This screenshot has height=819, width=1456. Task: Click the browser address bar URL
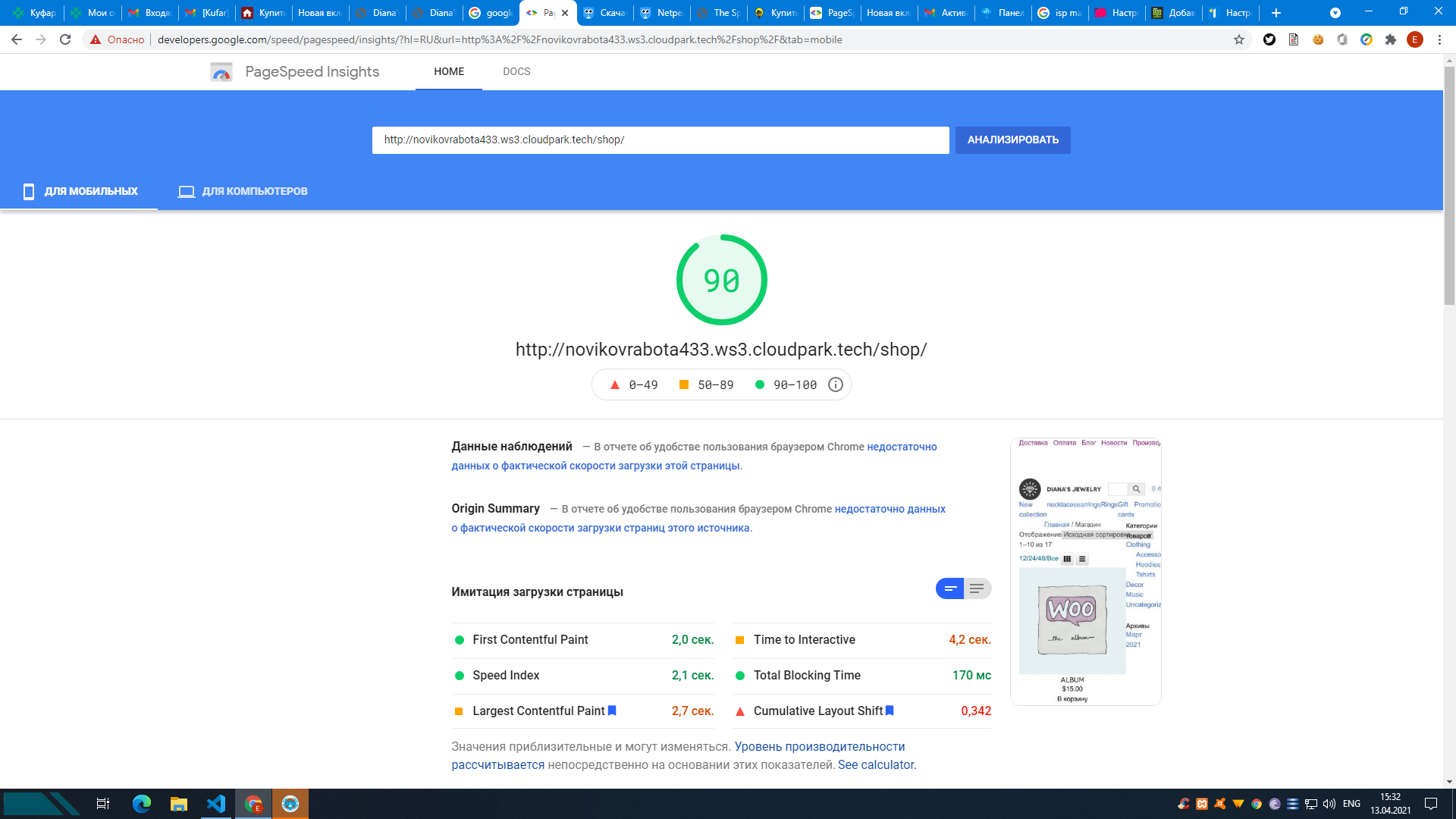pyautogui.click(x=500, y=39)
